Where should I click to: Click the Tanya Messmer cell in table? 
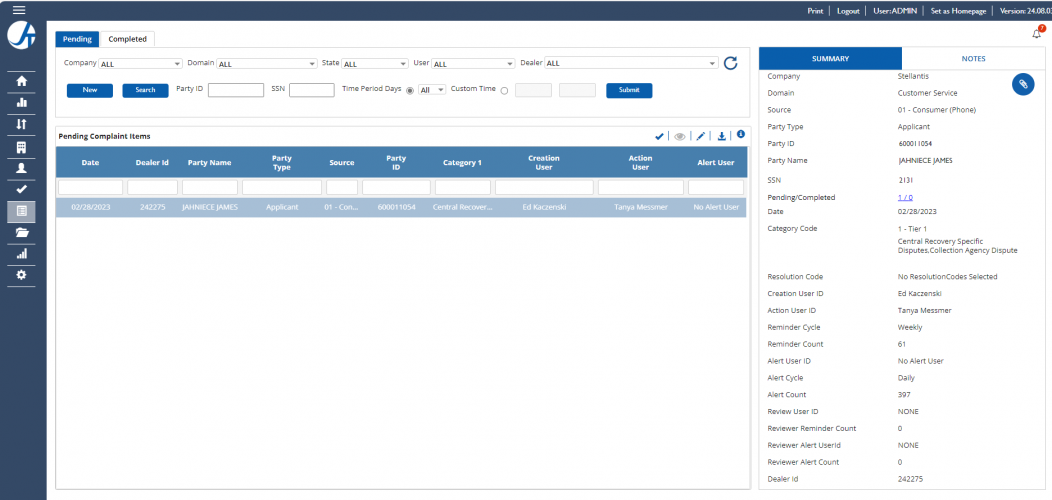641,207
